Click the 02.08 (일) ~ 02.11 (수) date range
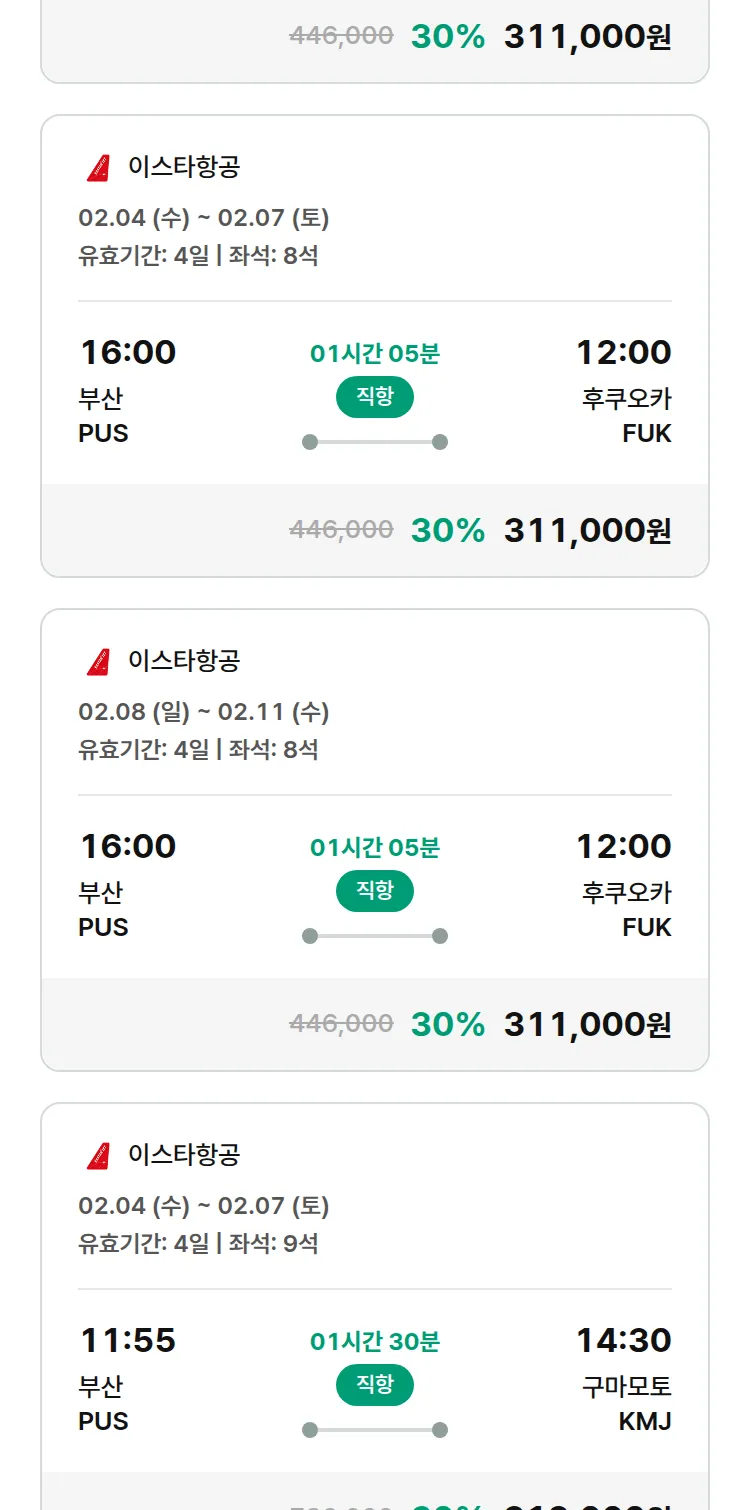 204,712
